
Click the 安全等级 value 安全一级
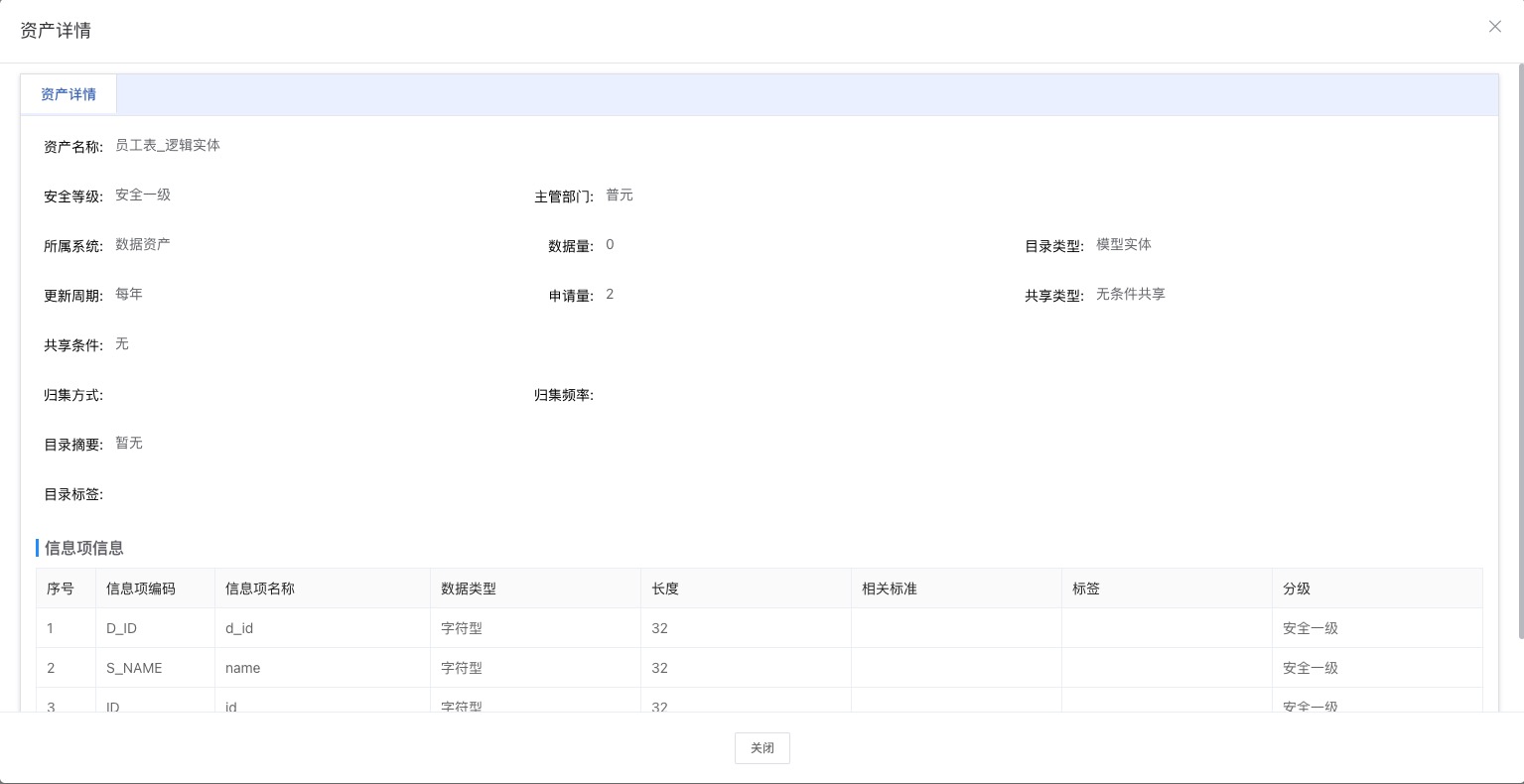[x=143, y=195]
